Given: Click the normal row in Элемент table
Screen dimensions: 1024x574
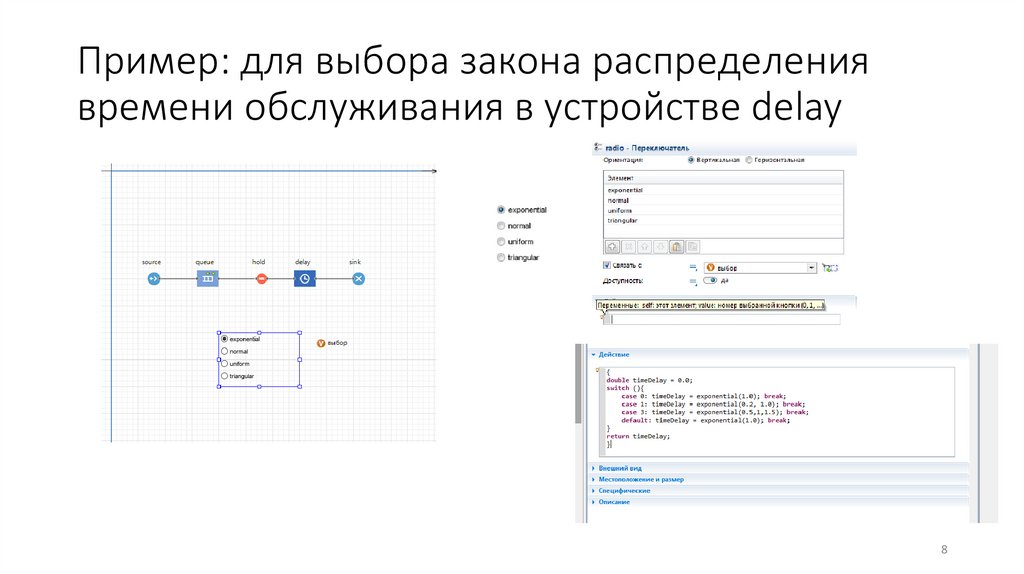Looking at the screenshot, I should [x=723, y=200].
